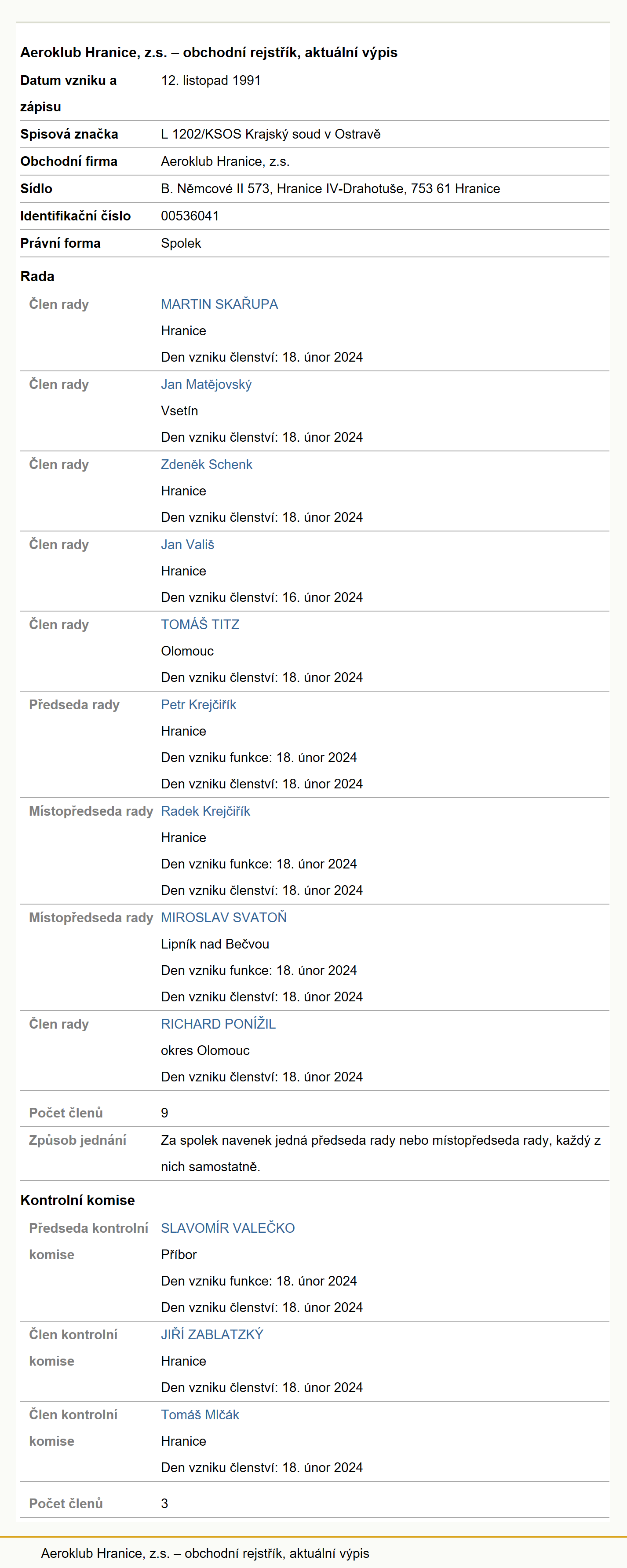Open Jan Vališ member link
Screen dimensions: 627x1568
coord(187,545)
